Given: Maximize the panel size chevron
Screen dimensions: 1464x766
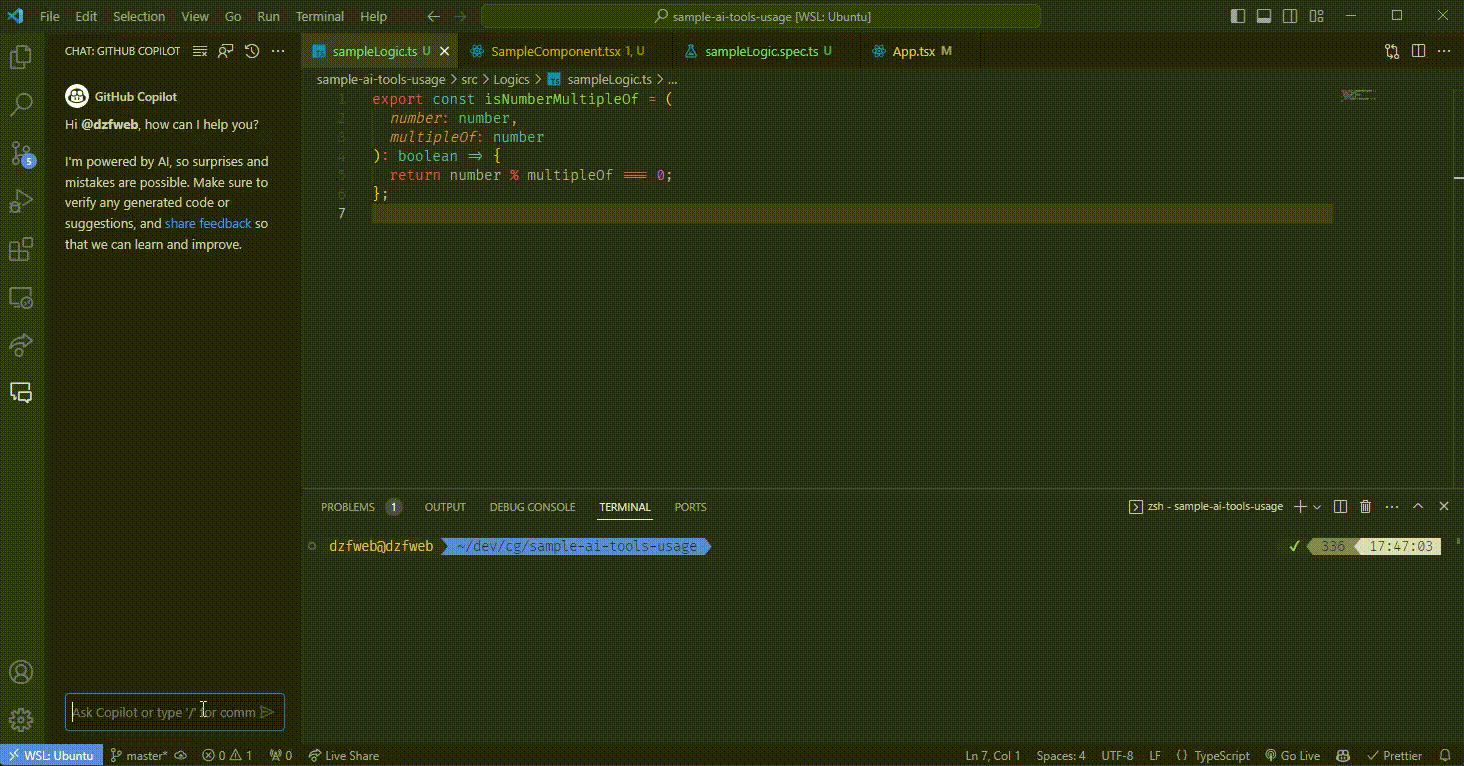Looking at the screenshot, I should click(1418, 507).
